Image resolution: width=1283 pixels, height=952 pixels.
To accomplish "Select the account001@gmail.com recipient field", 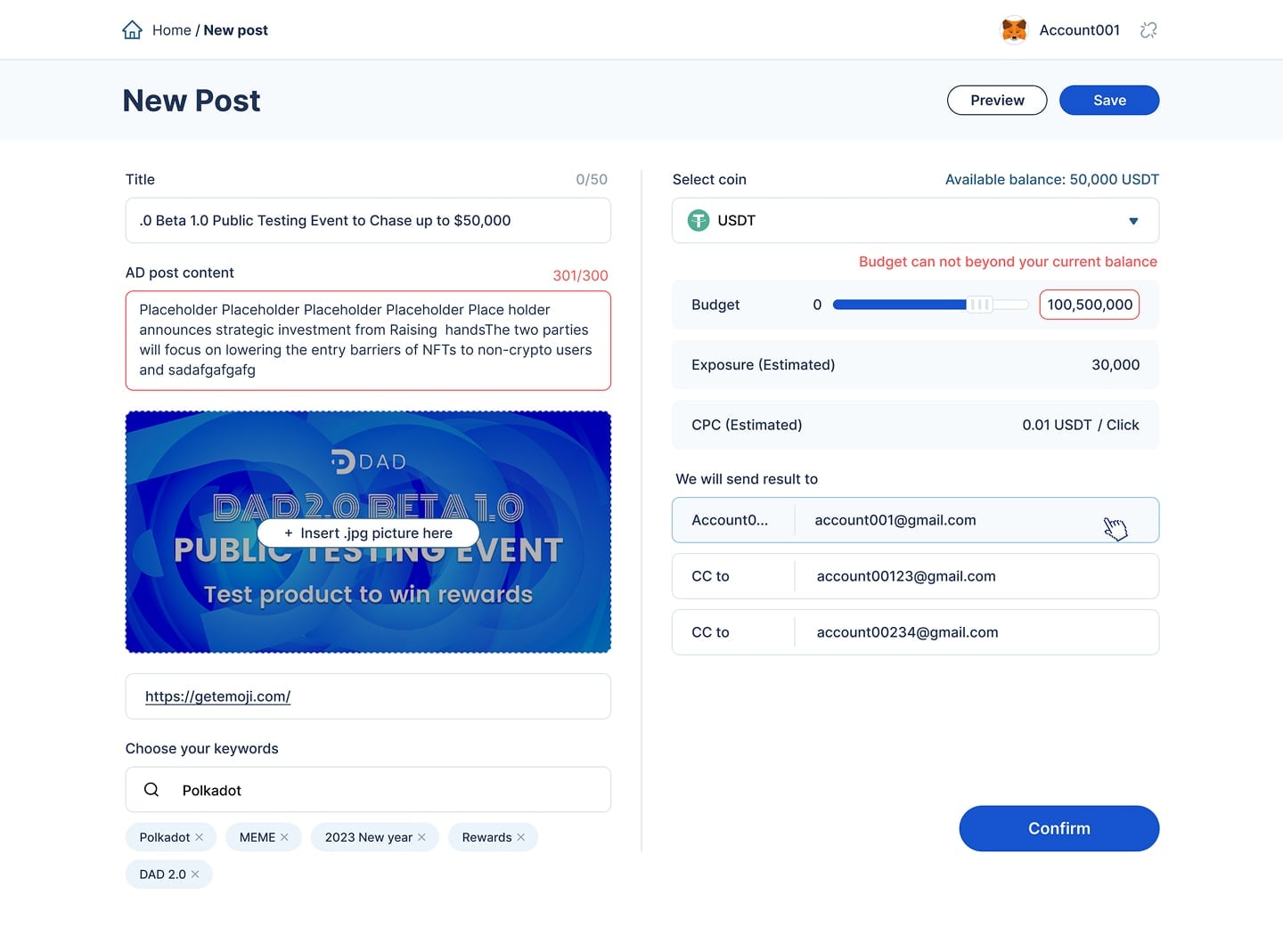I will coord(915,520).
